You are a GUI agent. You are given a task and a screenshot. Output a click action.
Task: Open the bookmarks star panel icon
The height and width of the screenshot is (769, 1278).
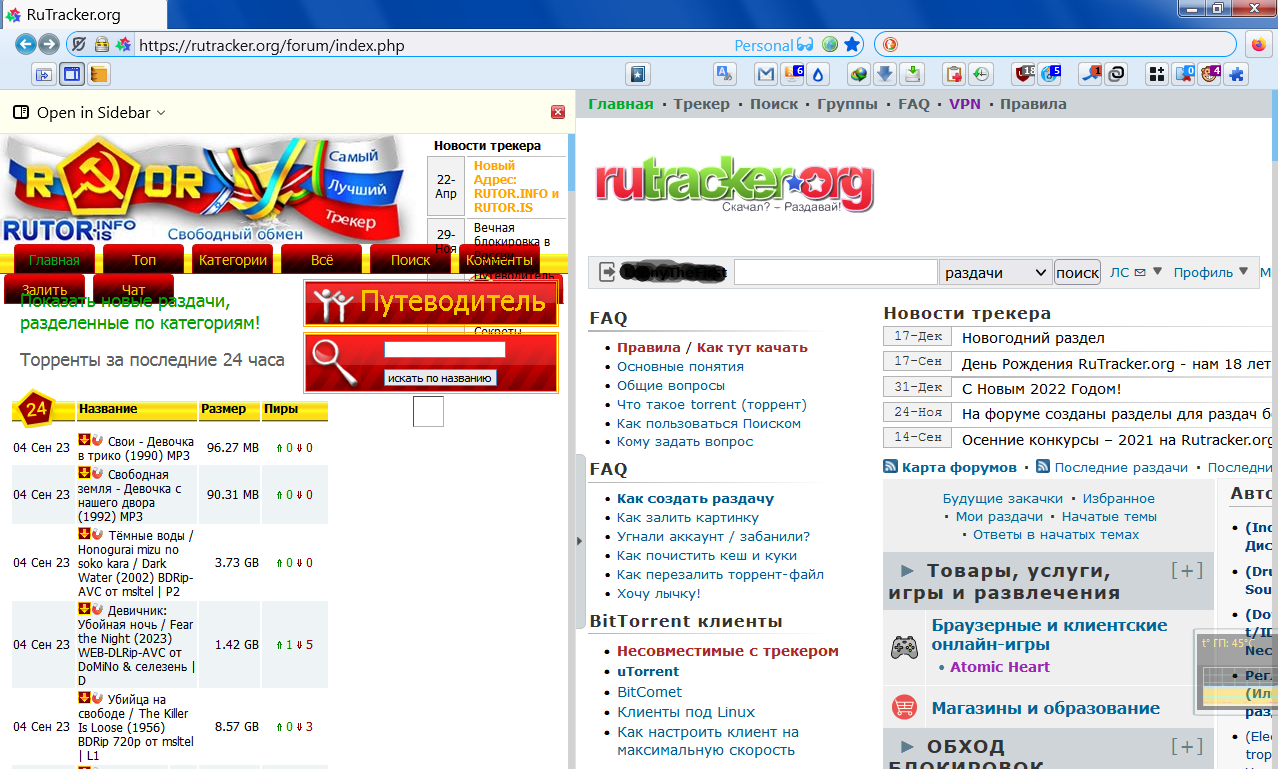[x=638, y=74]
